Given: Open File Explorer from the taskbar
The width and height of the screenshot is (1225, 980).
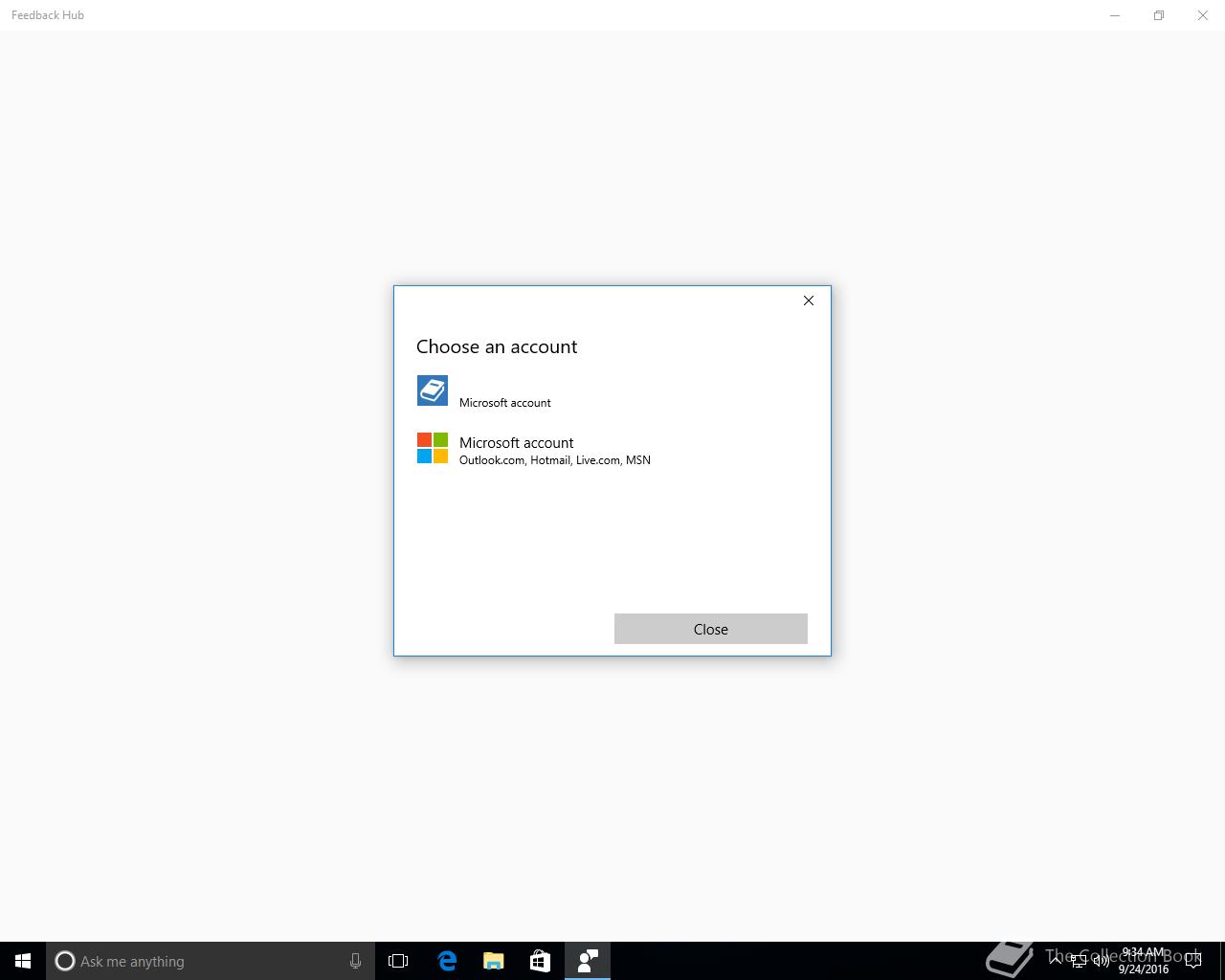Looking at the screenshot, I should click(x=494, y=961).
